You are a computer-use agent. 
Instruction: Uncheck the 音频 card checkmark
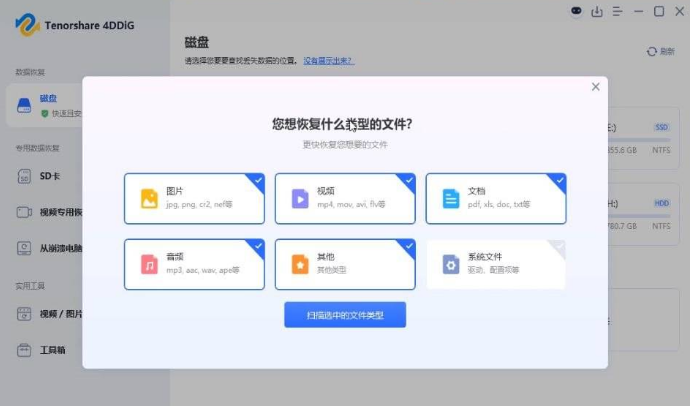click(257, 246)
